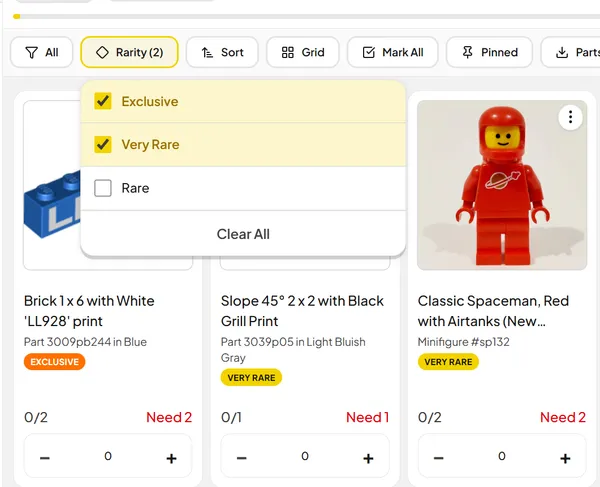This screenshot has width=600, height=487.
Task: Click the progress bar at top
Action: tap(300, 16)
